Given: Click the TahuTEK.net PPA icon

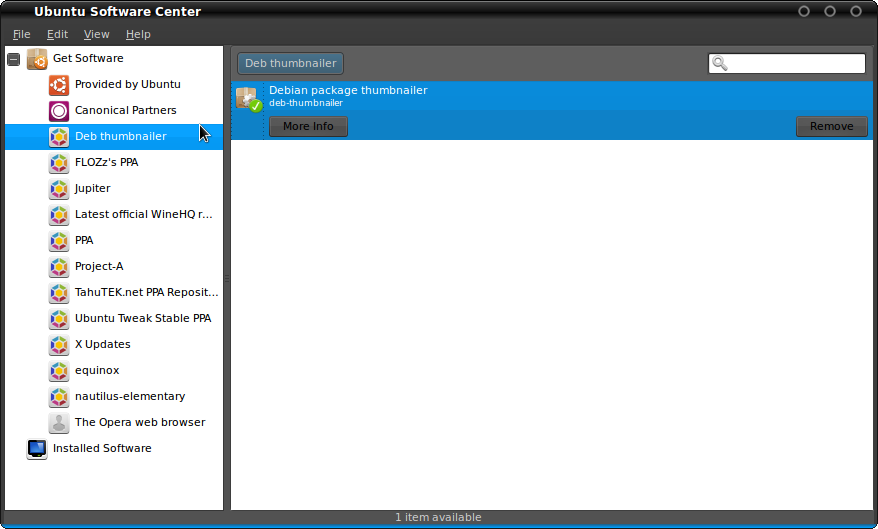Looking at the screenshot, I should [x=59, y=293].
